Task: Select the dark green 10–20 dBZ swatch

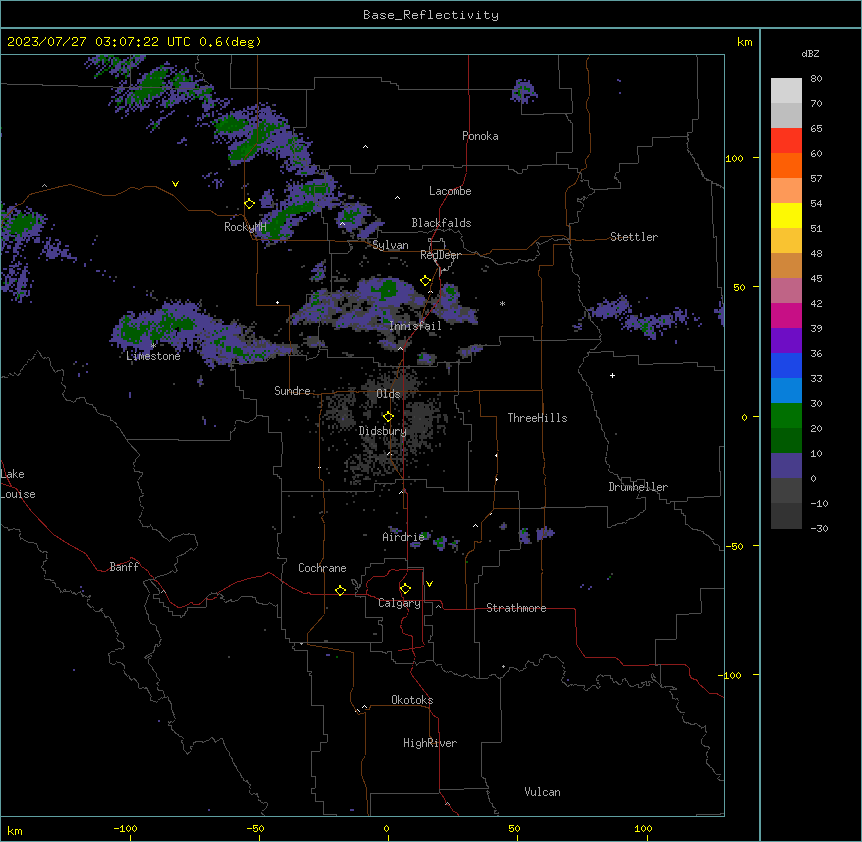Action: [786, 441]
